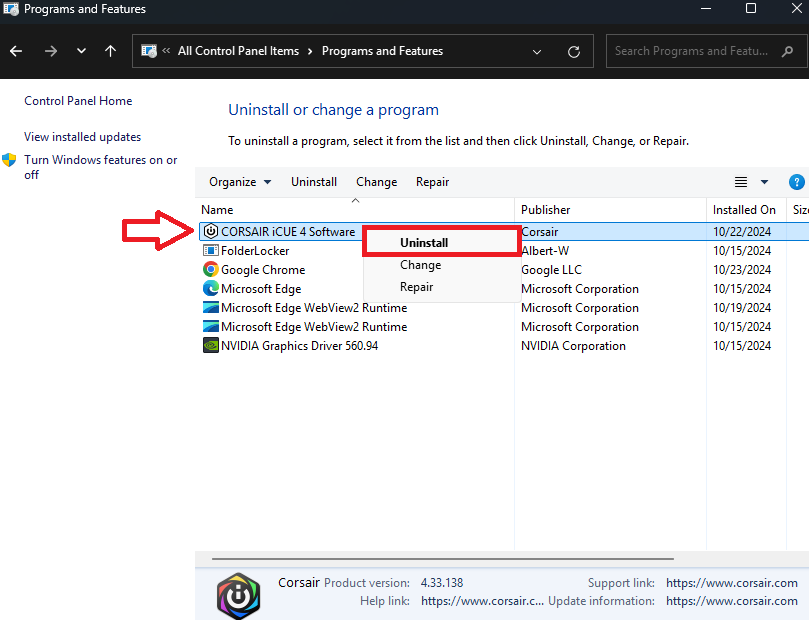The image size is (809, 620).
Task: Click Repair in the toolbar
Action: [x=432, y=182]
